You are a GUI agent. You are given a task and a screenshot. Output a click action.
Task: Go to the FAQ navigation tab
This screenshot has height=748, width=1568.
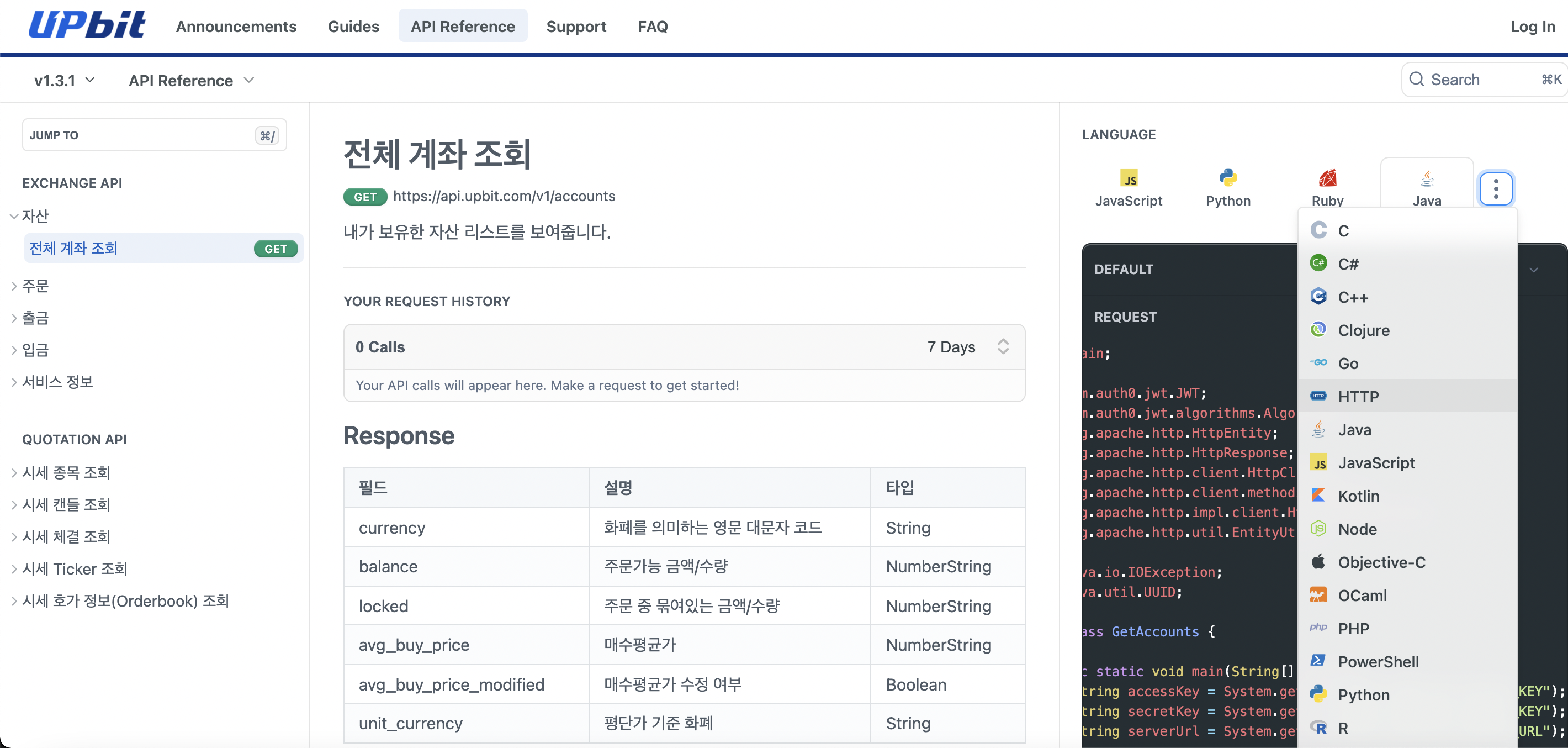coord(652,26)
